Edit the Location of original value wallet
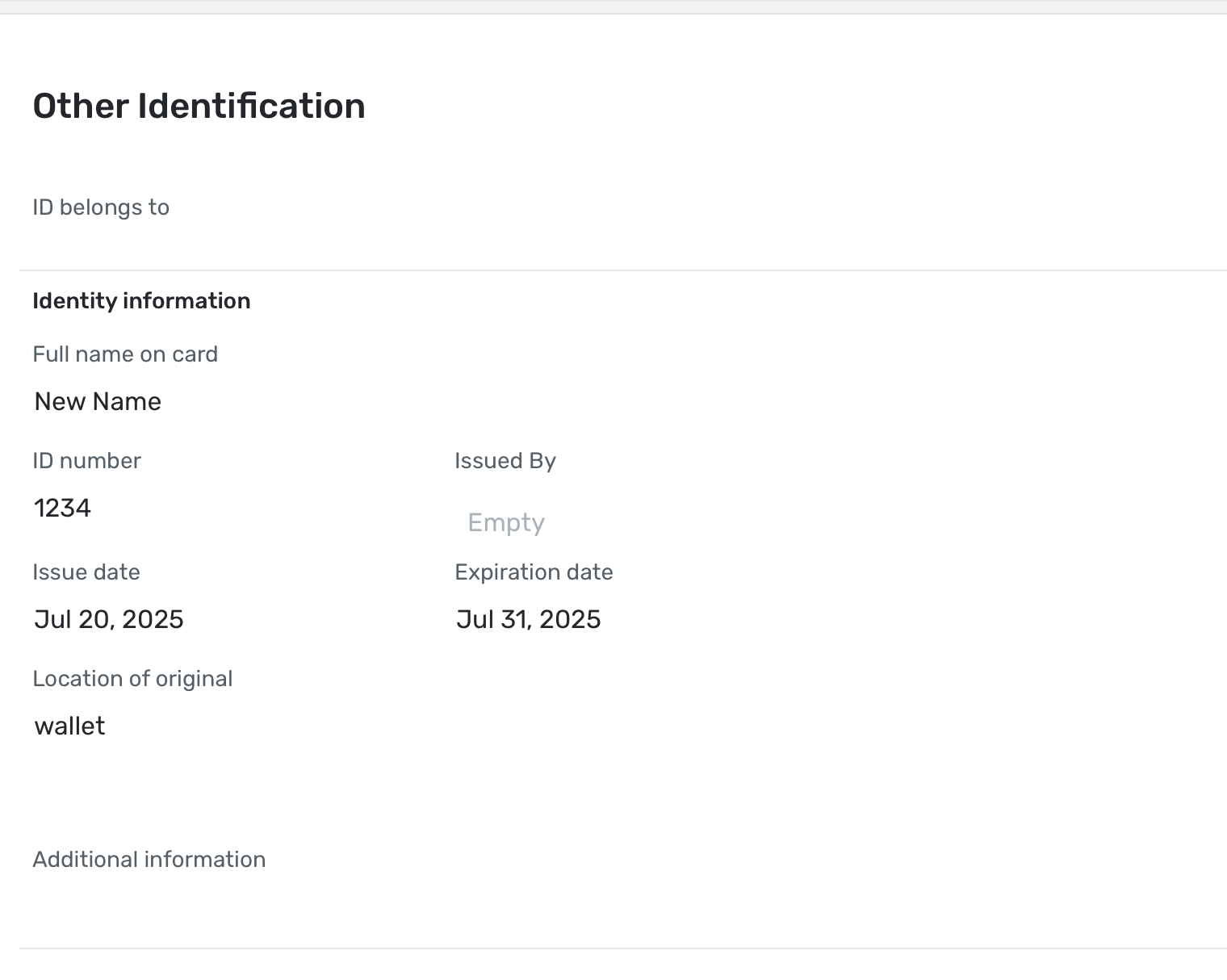The width and height of the screenshot is (1227, 980). (70, 726)
